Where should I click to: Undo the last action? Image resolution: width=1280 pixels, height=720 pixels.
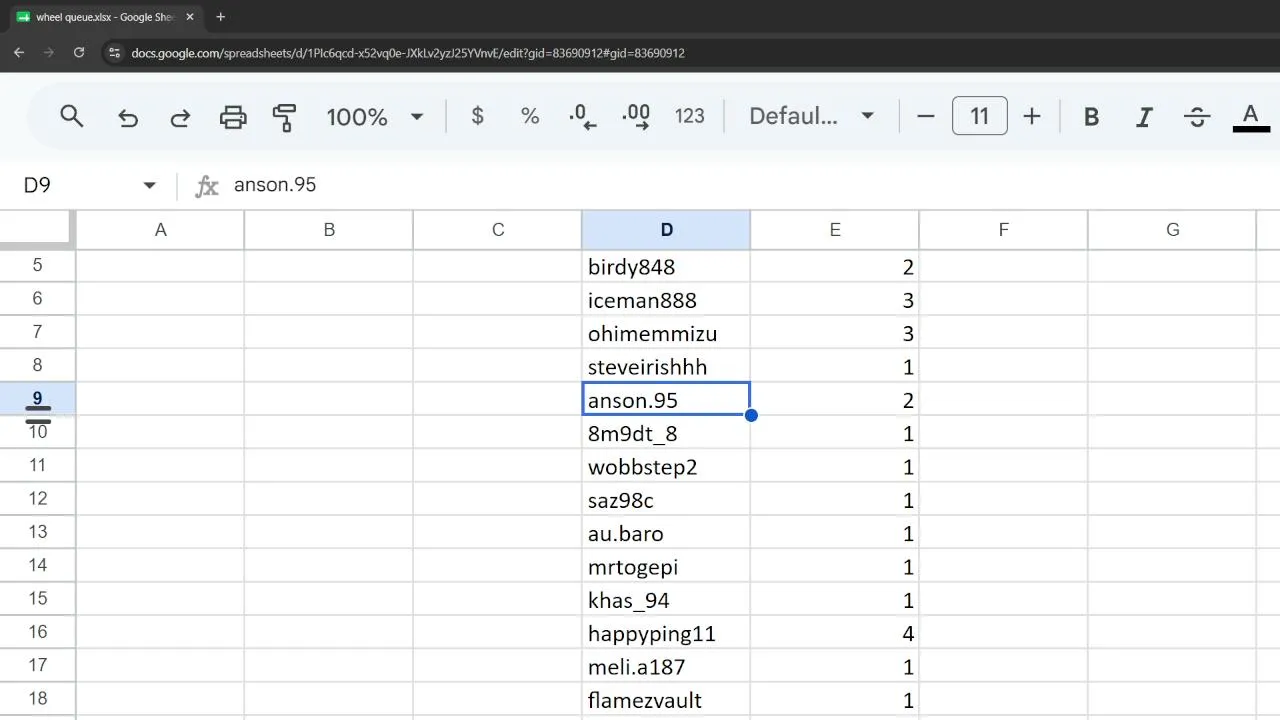[128, 117]
